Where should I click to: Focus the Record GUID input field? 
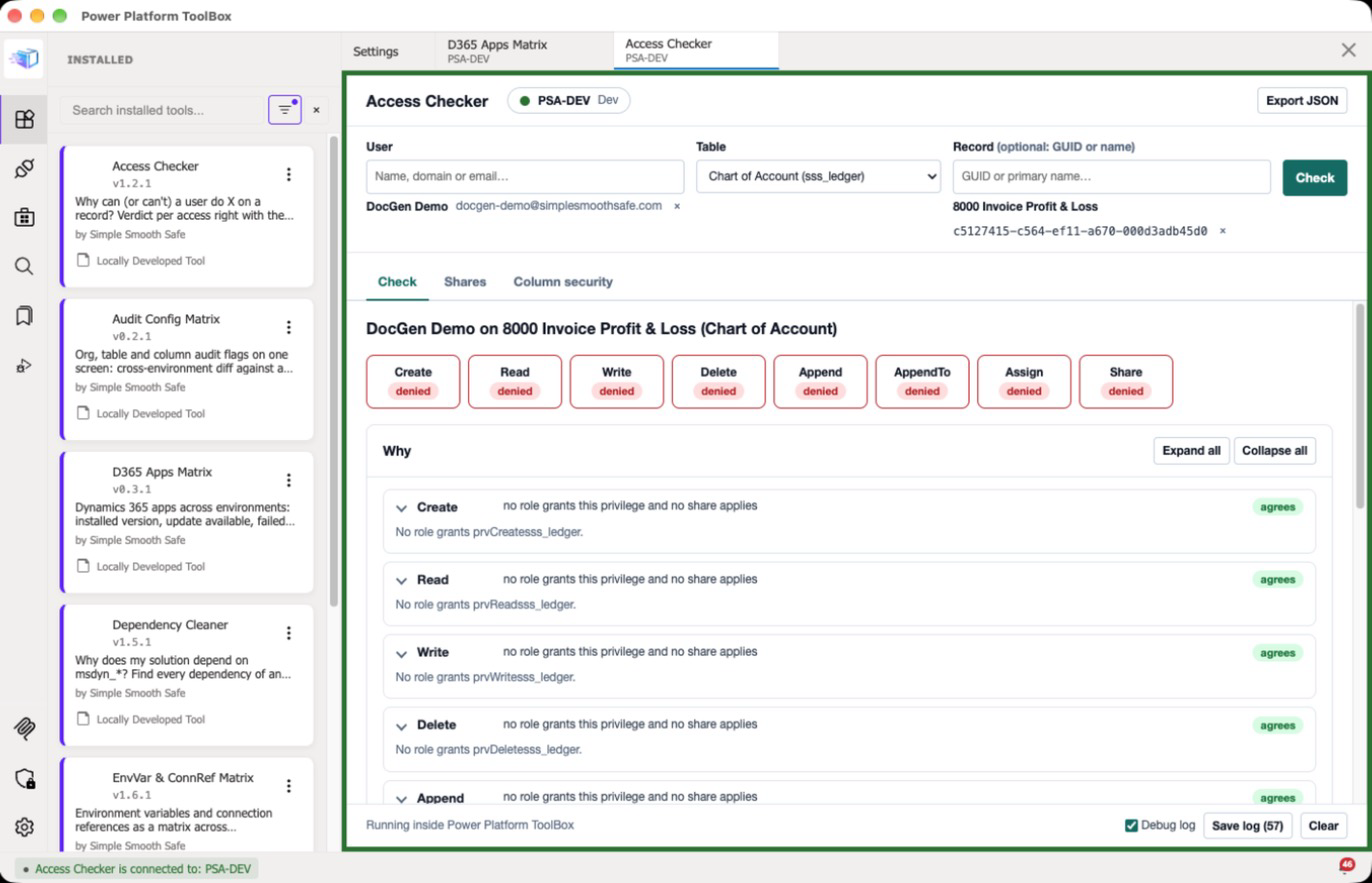point(1111,177)
